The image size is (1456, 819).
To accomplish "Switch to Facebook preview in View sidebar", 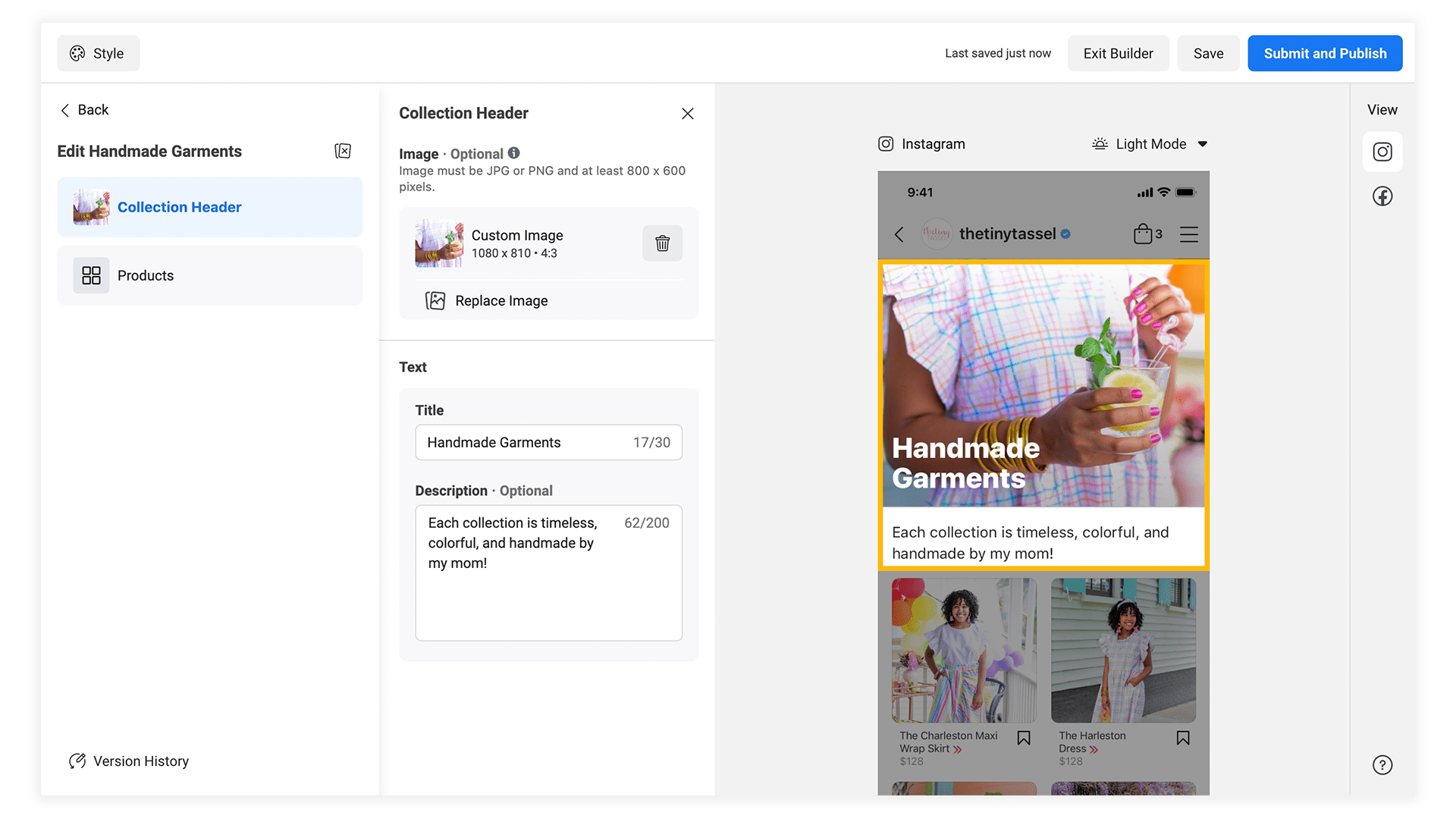I will [x=1382, y=196].
